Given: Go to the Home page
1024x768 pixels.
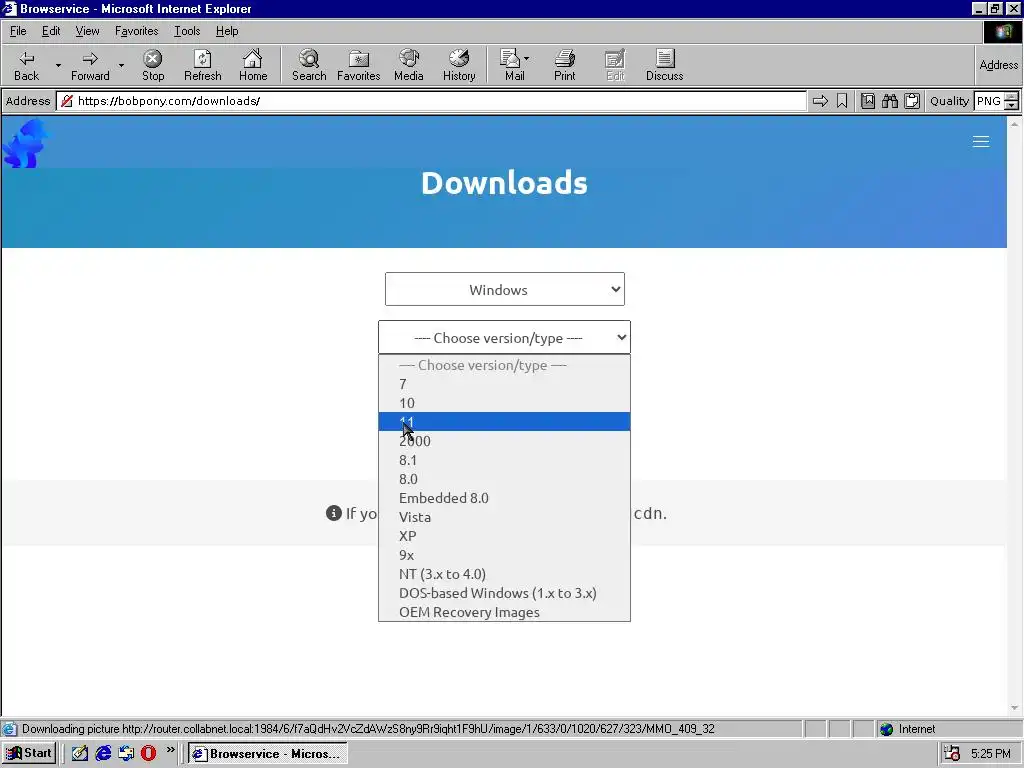Looking at the screenshot, I should click(x=253, y=65).
